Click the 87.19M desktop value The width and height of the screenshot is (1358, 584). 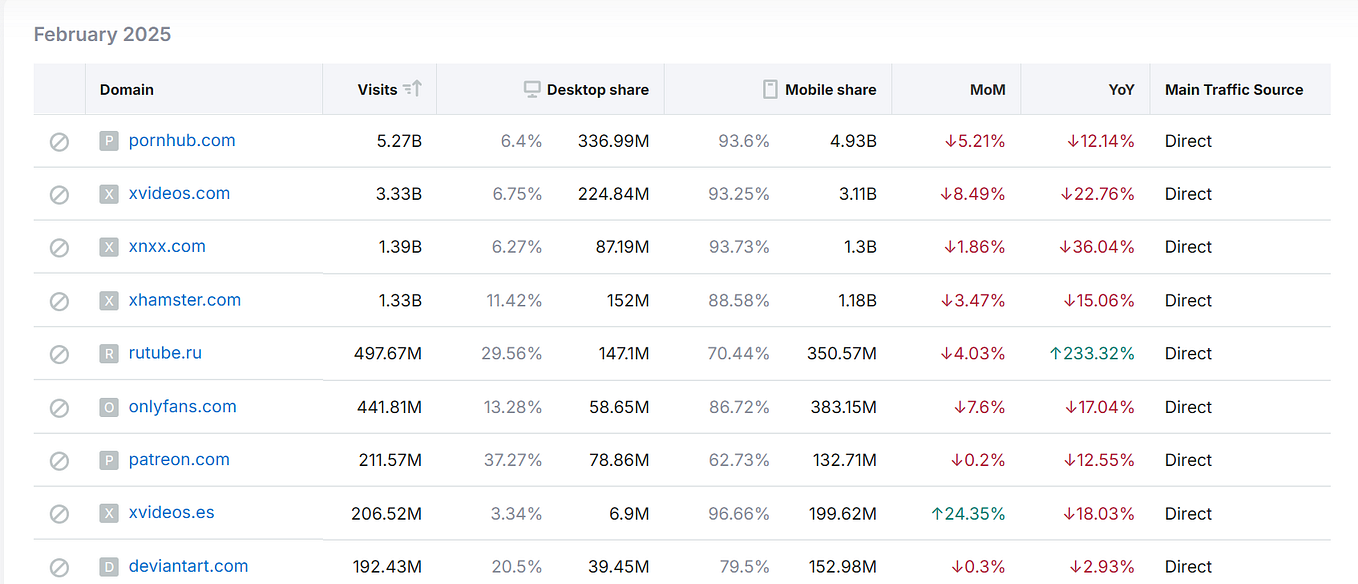622,247
